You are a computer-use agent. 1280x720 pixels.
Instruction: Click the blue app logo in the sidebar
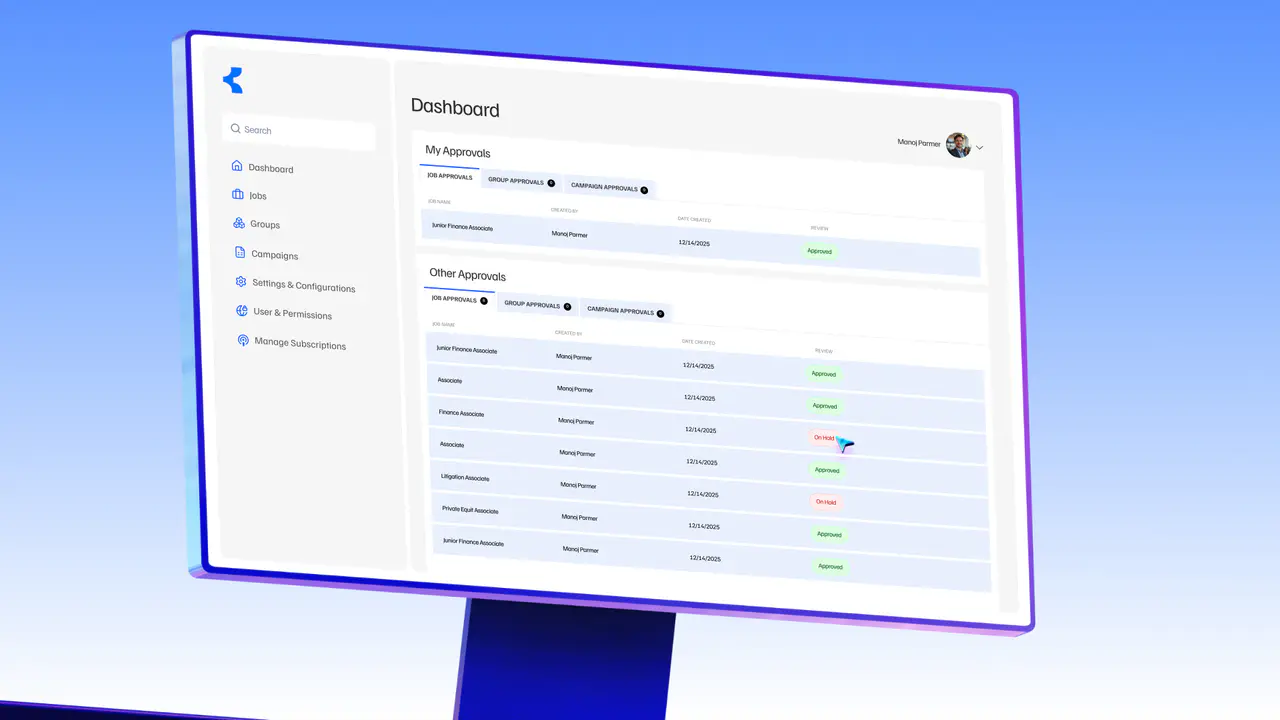233,81
